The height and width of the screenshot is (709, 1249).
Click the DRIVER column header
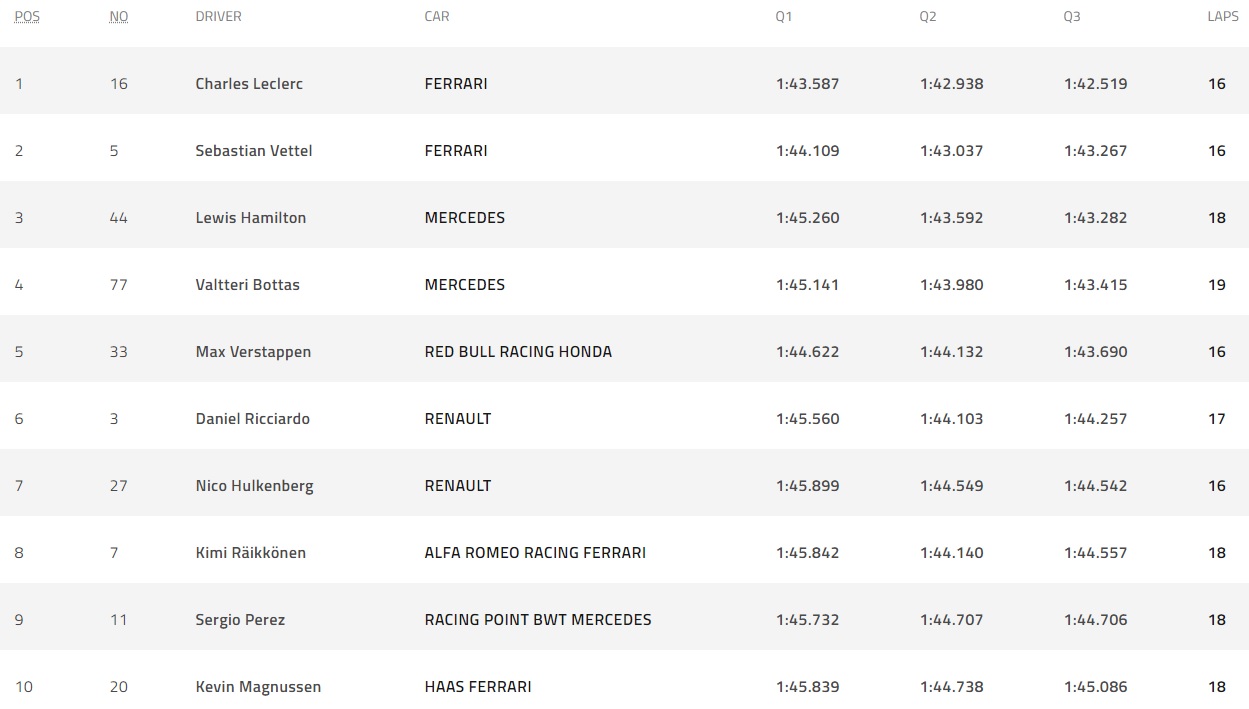218,17
